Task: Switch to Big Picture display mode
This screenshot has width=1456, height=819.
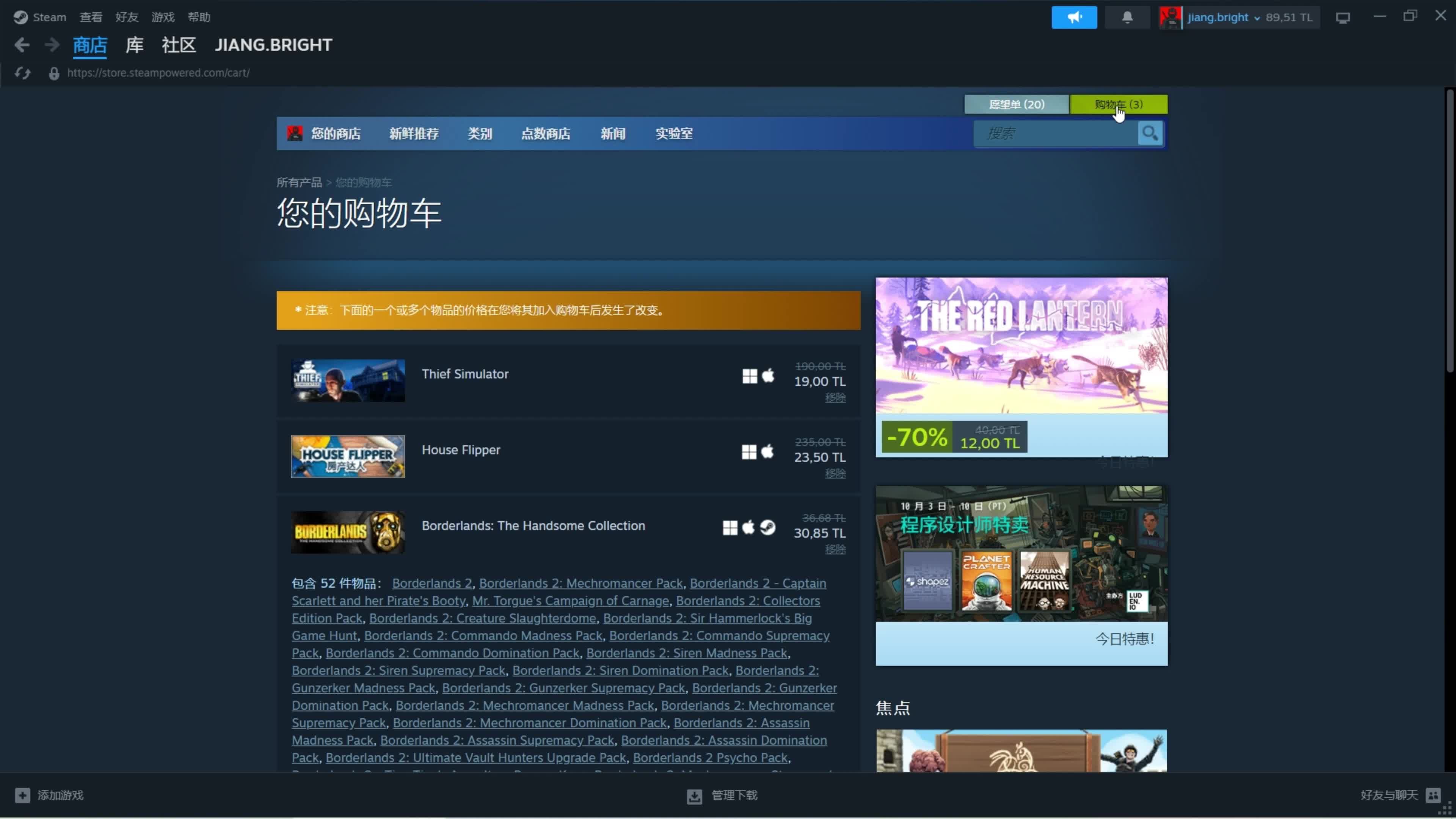Action: click(1342, 17)
